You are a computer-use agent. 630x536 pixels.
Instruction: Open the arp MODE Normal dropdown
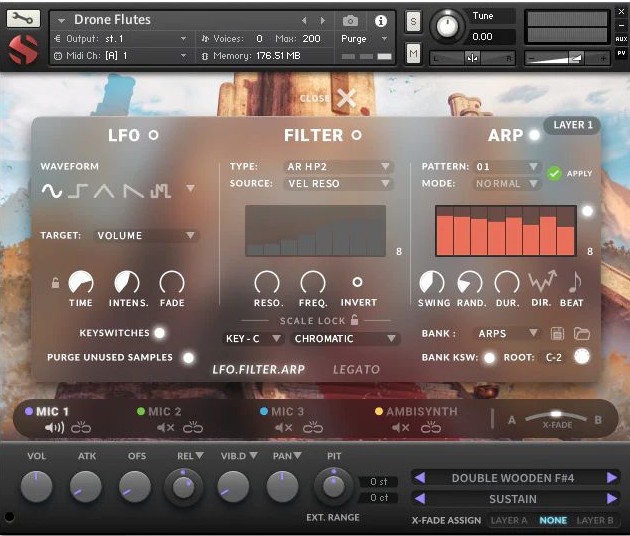[507, 184]
